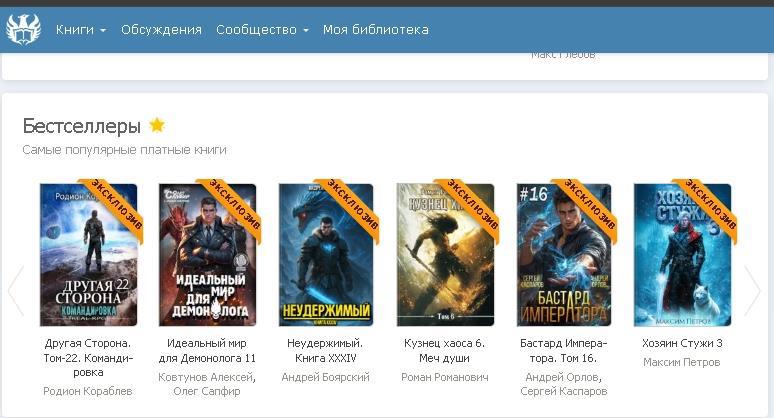Click the Бастард Императора cover image
The height and width of the screenshot is (418, 774).
(563, 255)
